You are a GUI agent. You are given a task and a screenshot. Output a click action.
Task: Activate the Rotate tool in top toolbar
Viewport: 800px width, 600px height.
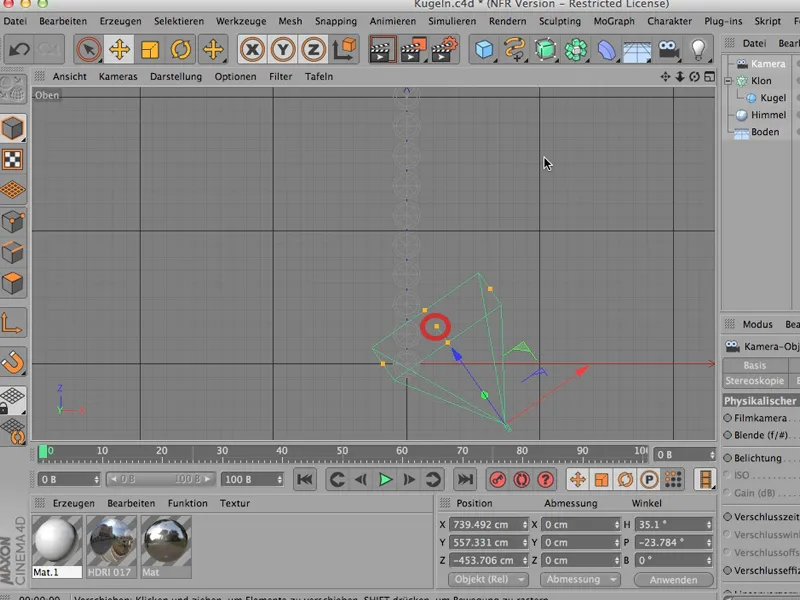[181, 49]
